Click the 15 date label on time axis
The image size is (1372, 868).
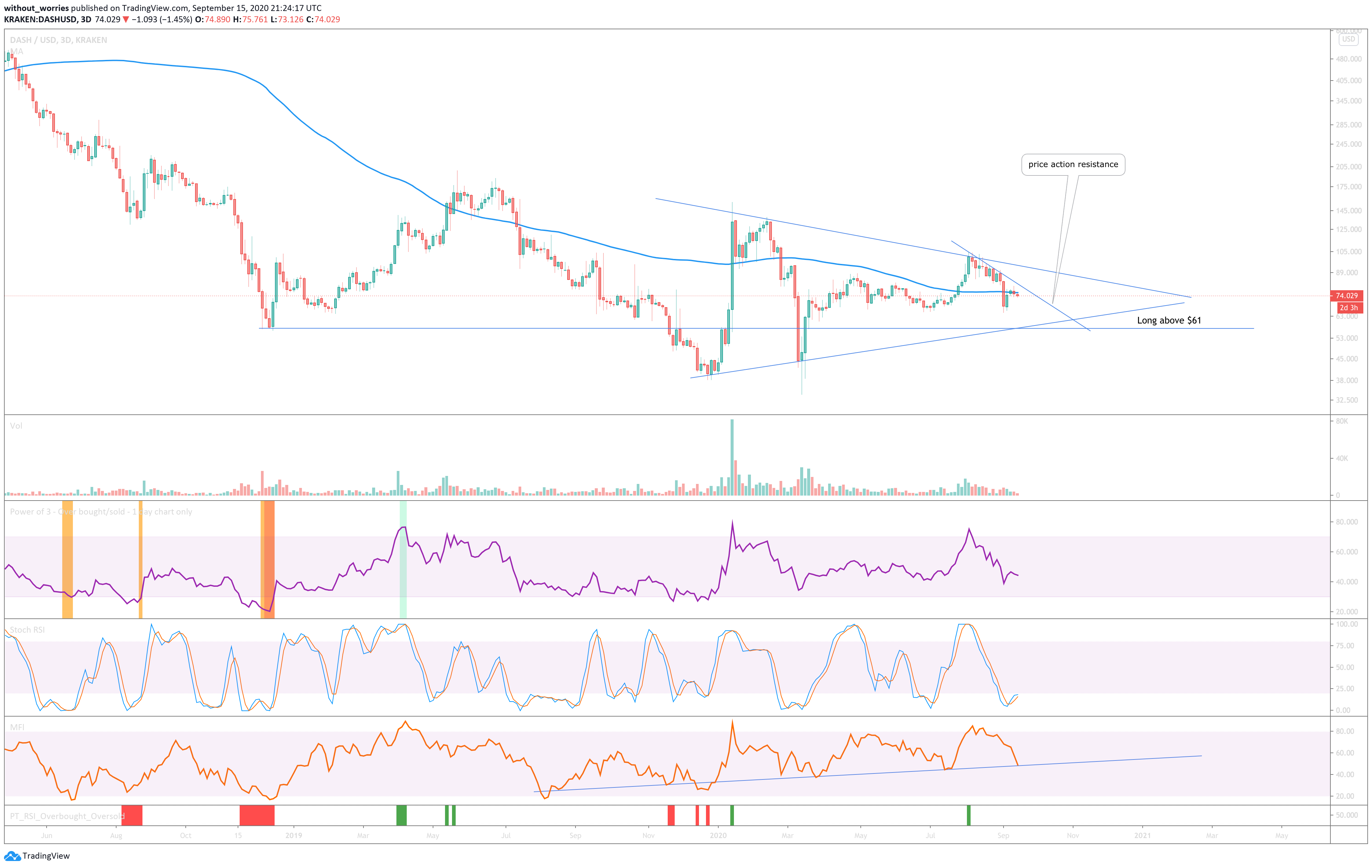pyautogui.click(x=238, y=835)
